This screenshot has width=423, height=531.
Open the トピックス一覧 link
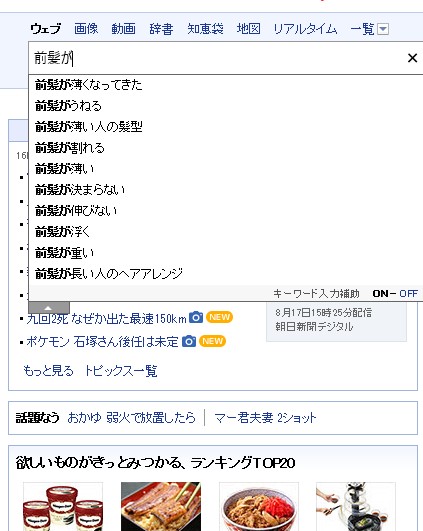pos(121,370)
